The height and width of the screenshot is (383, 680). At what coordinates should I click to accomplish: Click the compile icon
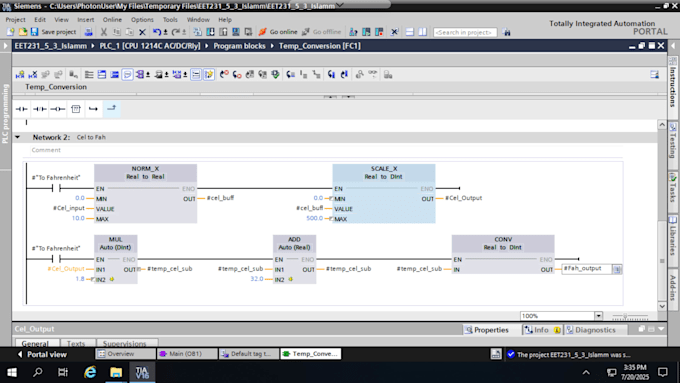(x=197, y=32)
